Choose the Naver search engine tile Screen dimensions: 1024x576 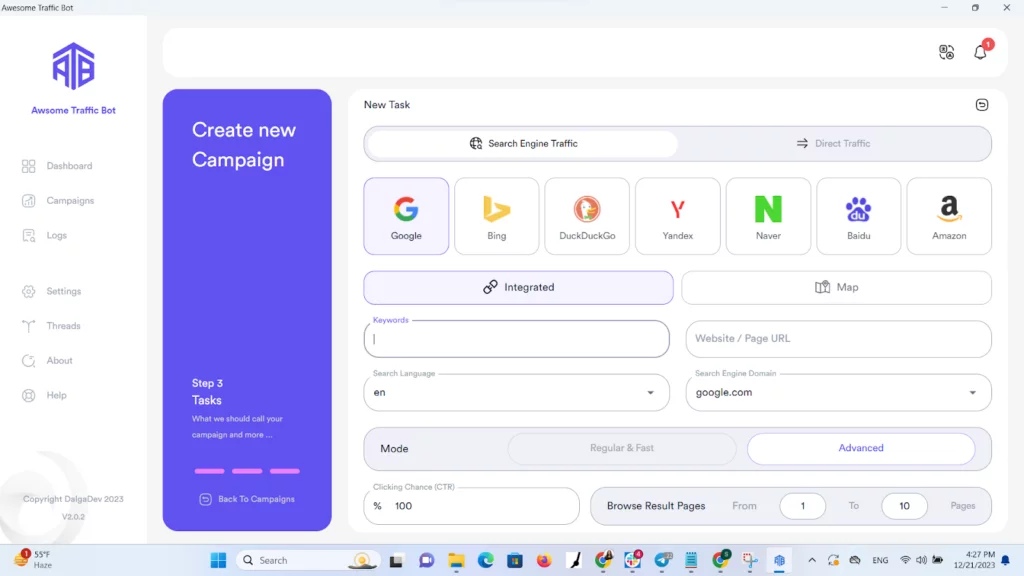tap(768, 216)
